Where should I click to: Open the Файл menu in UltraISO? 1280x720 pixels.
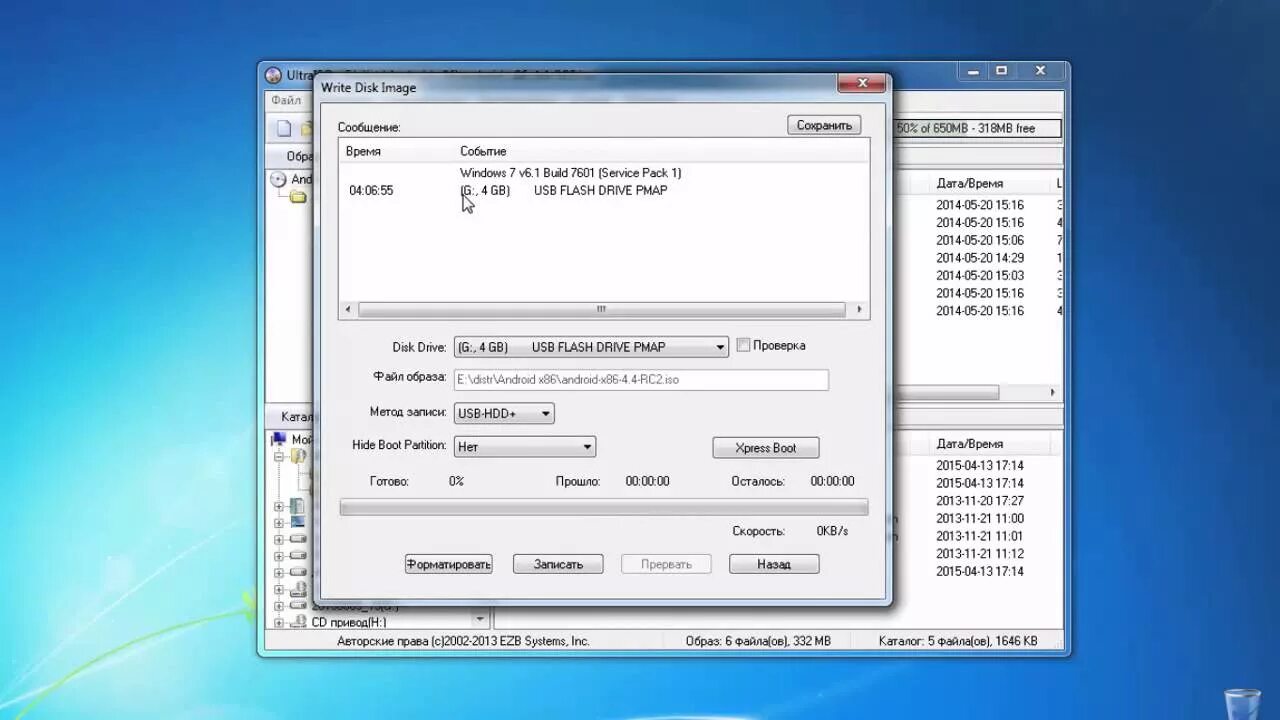(x=286, y=100)
